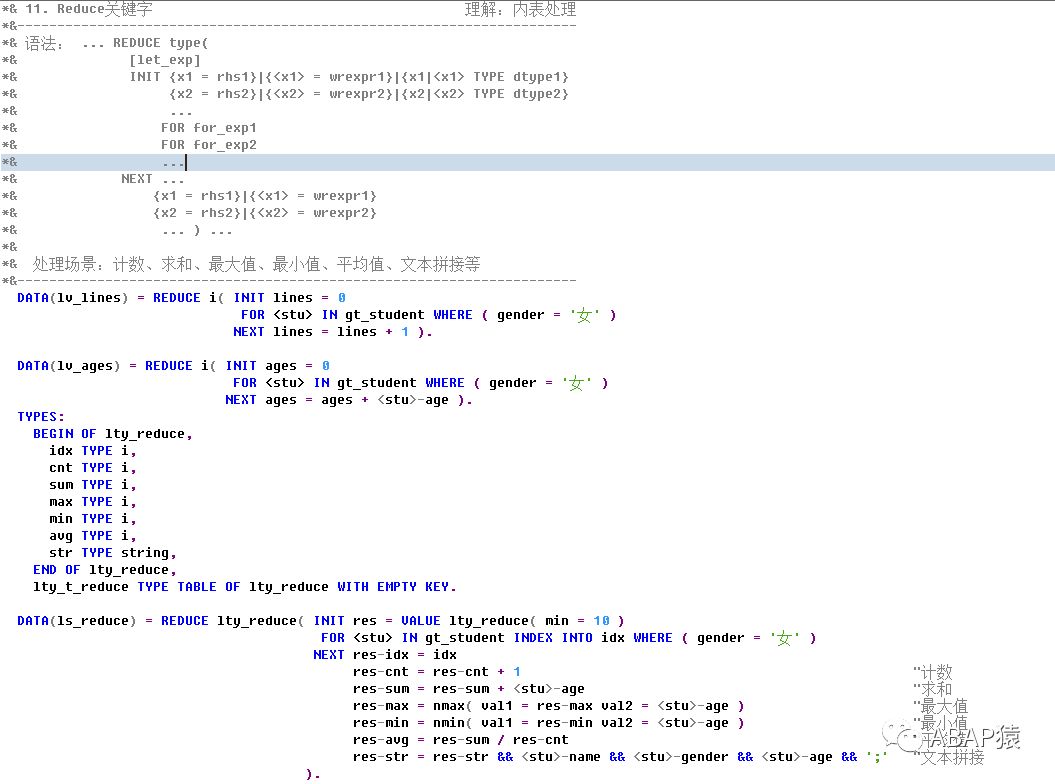Image resolution: width=1055 pixels, height=784 pixels.
Task: Click the '理解：内表处理' comment text
Action: click(521, 9)
